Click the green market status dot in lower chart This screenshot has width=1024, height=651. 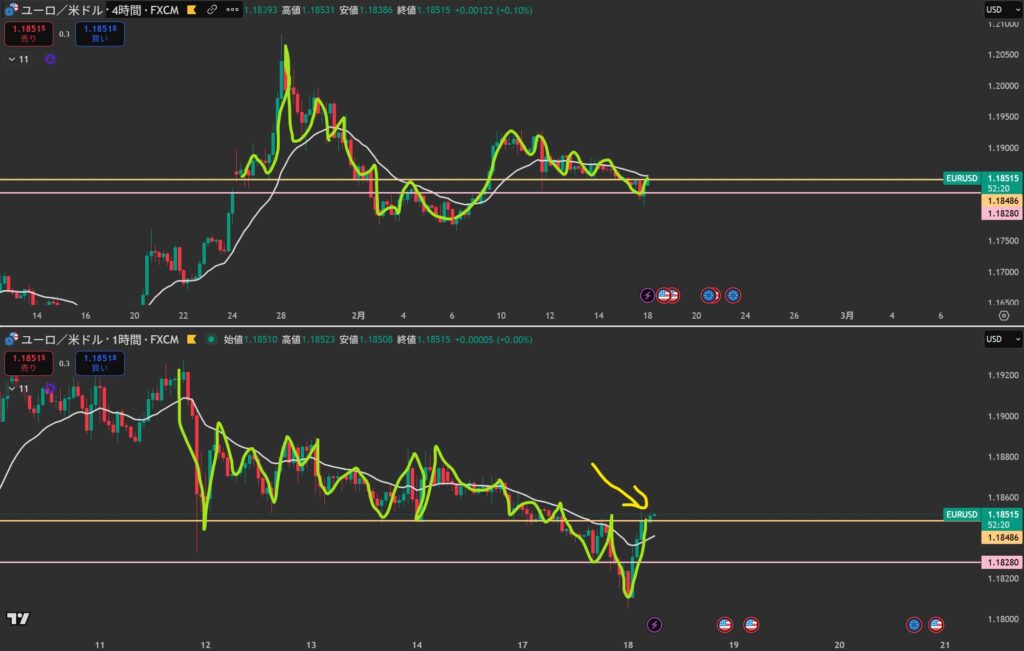coord(210,339)
